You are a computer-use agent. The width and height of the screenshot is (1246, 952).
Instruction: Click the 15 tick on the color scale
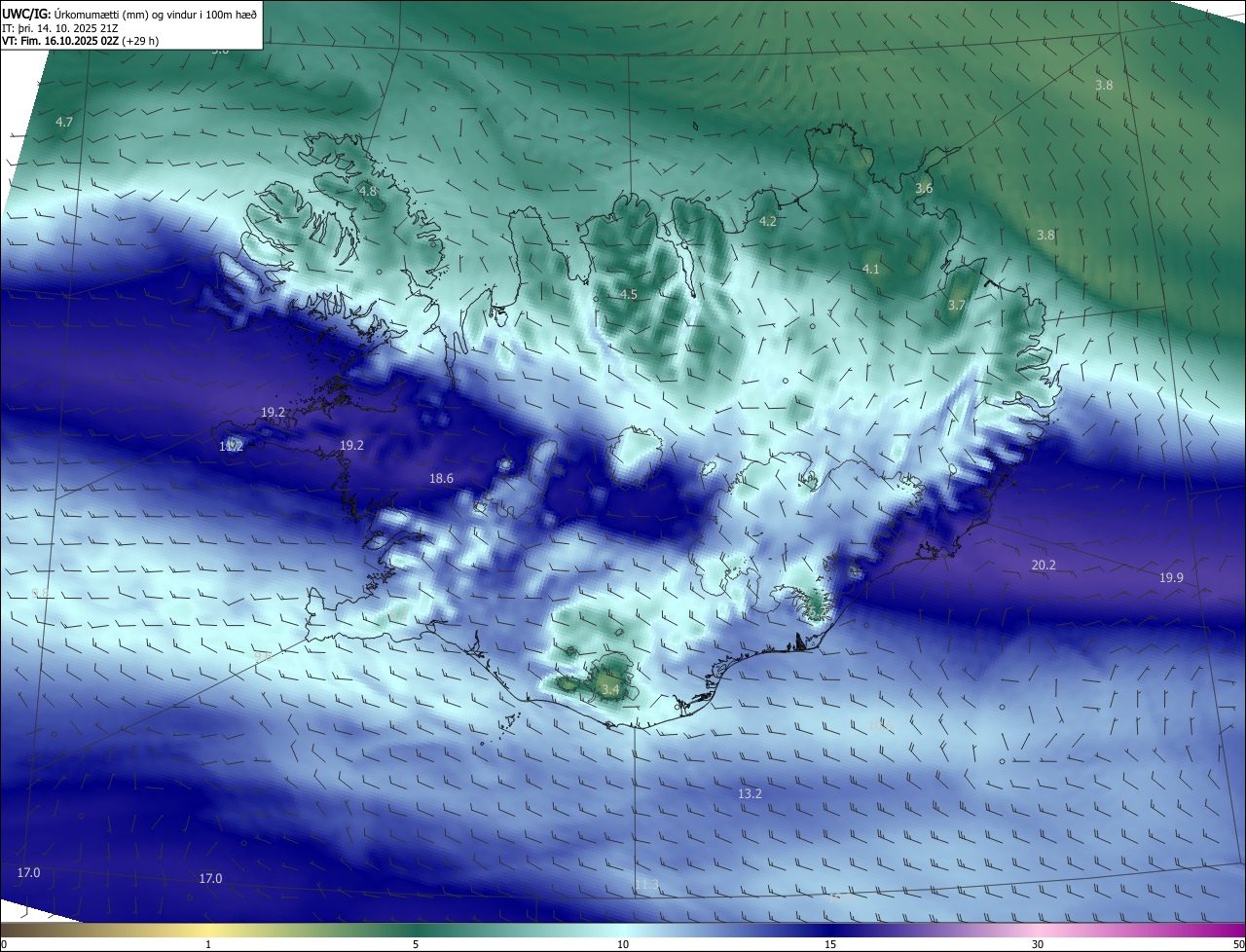pos(830,944)
